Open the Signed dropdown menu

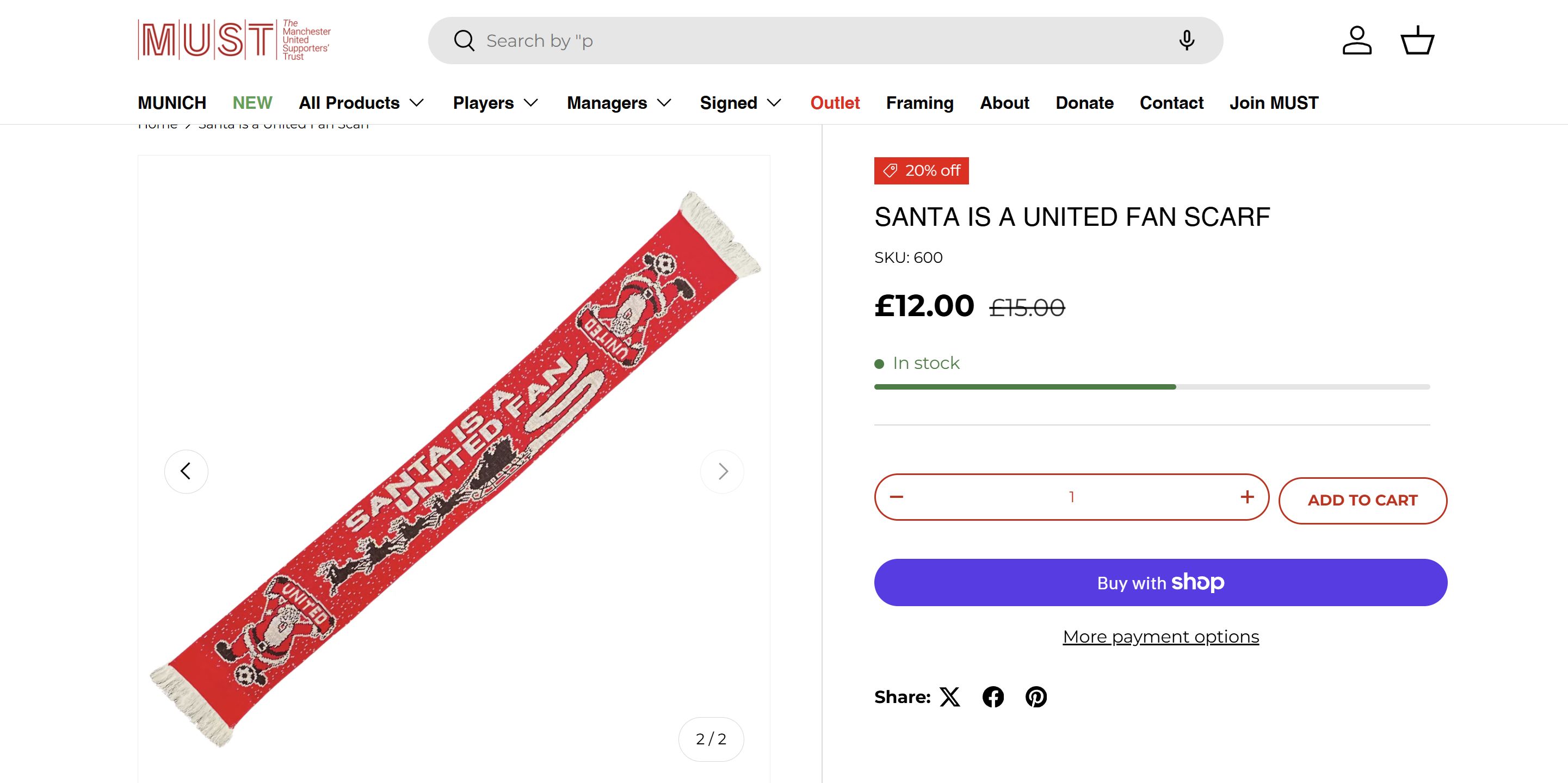coord(740,103)
